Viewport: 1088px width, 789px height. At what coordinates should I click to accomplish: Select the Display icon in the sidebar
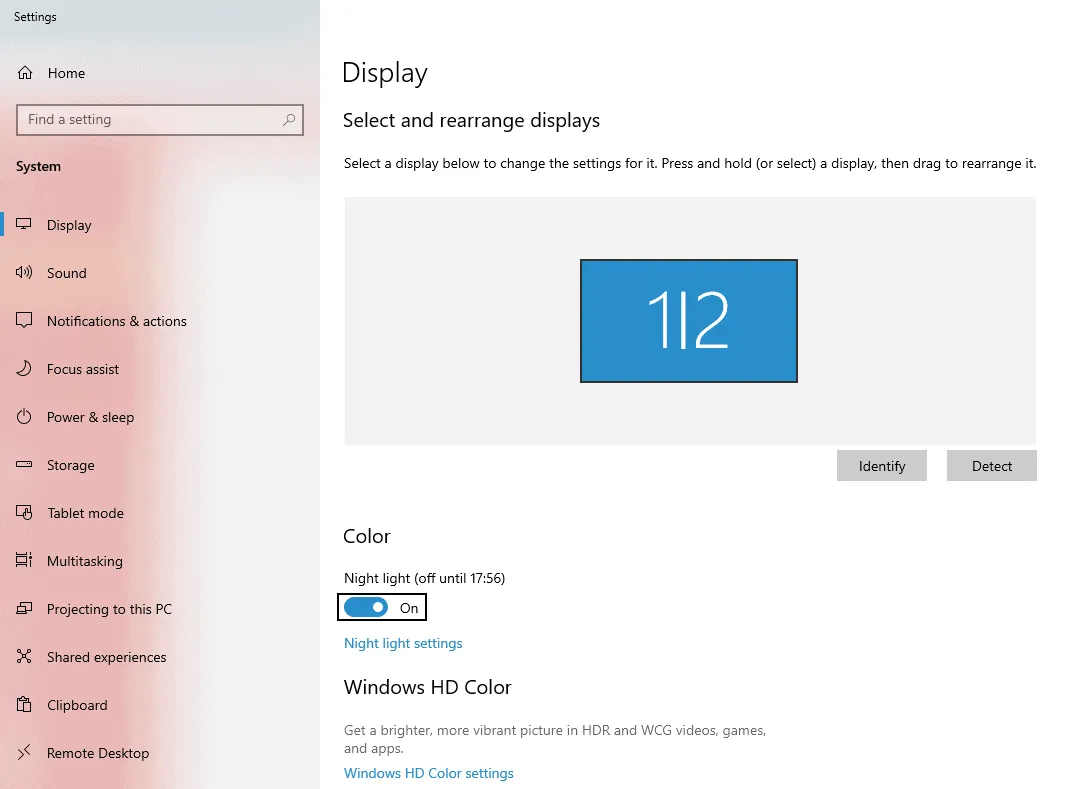[23, 225]
